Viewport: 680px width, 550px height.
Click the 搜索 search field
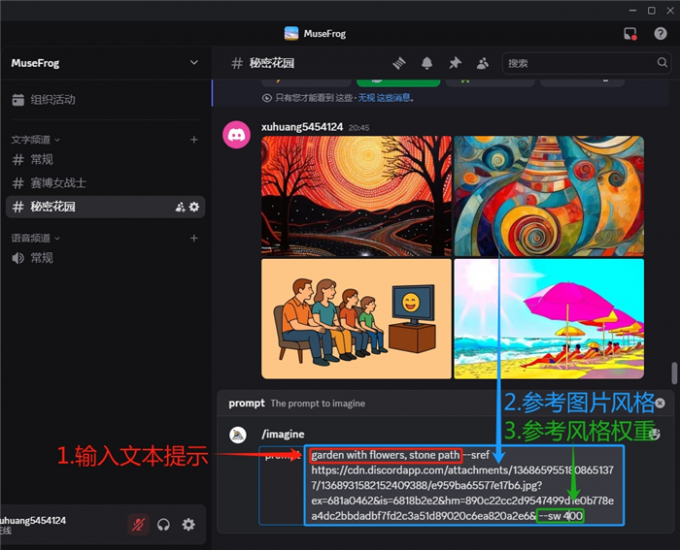point(586,63)
